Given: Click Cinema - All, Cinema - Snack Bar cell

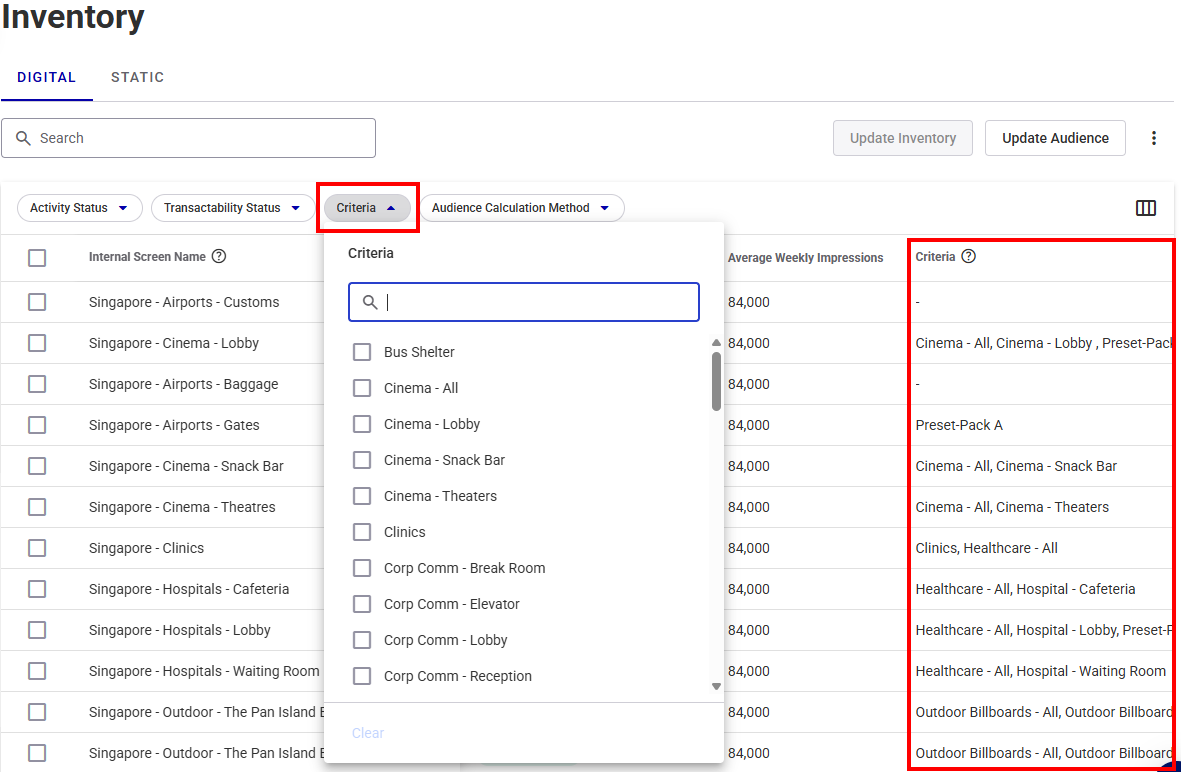Looking at the screenshot, I should click(1016, 466).
